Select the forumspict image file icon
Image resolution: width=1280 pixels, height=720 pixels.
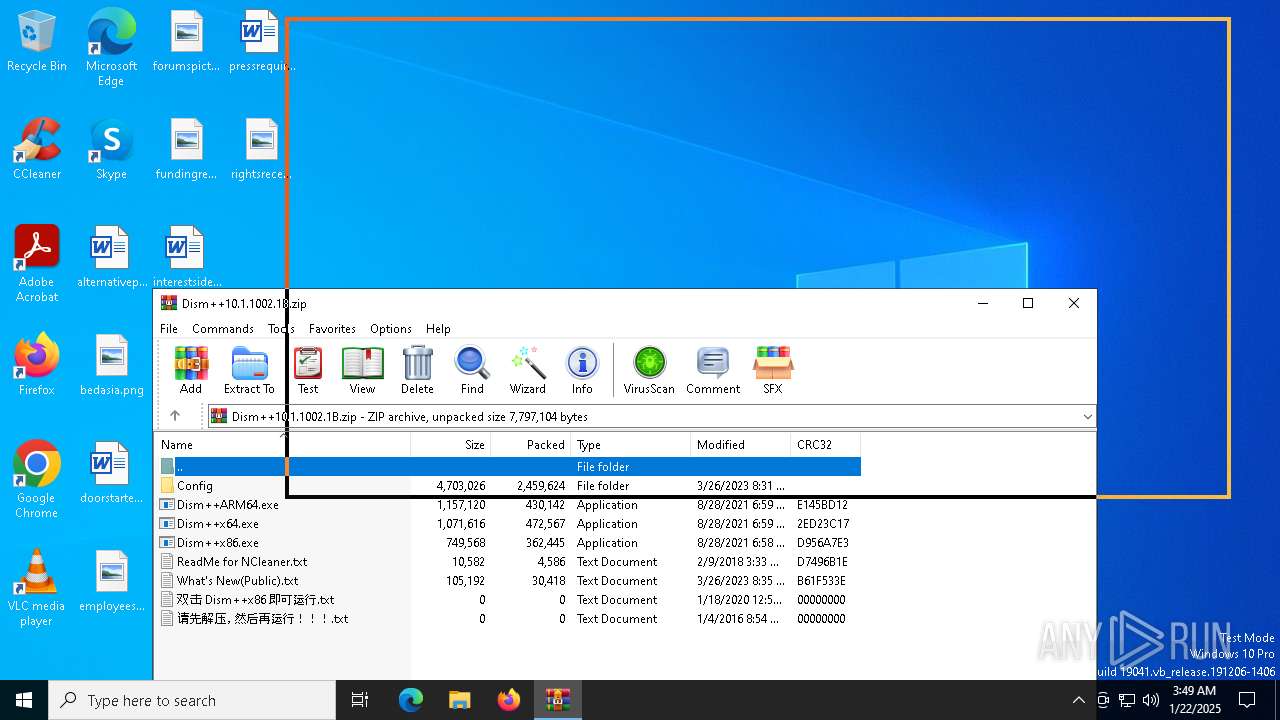[x=186, y=41]
